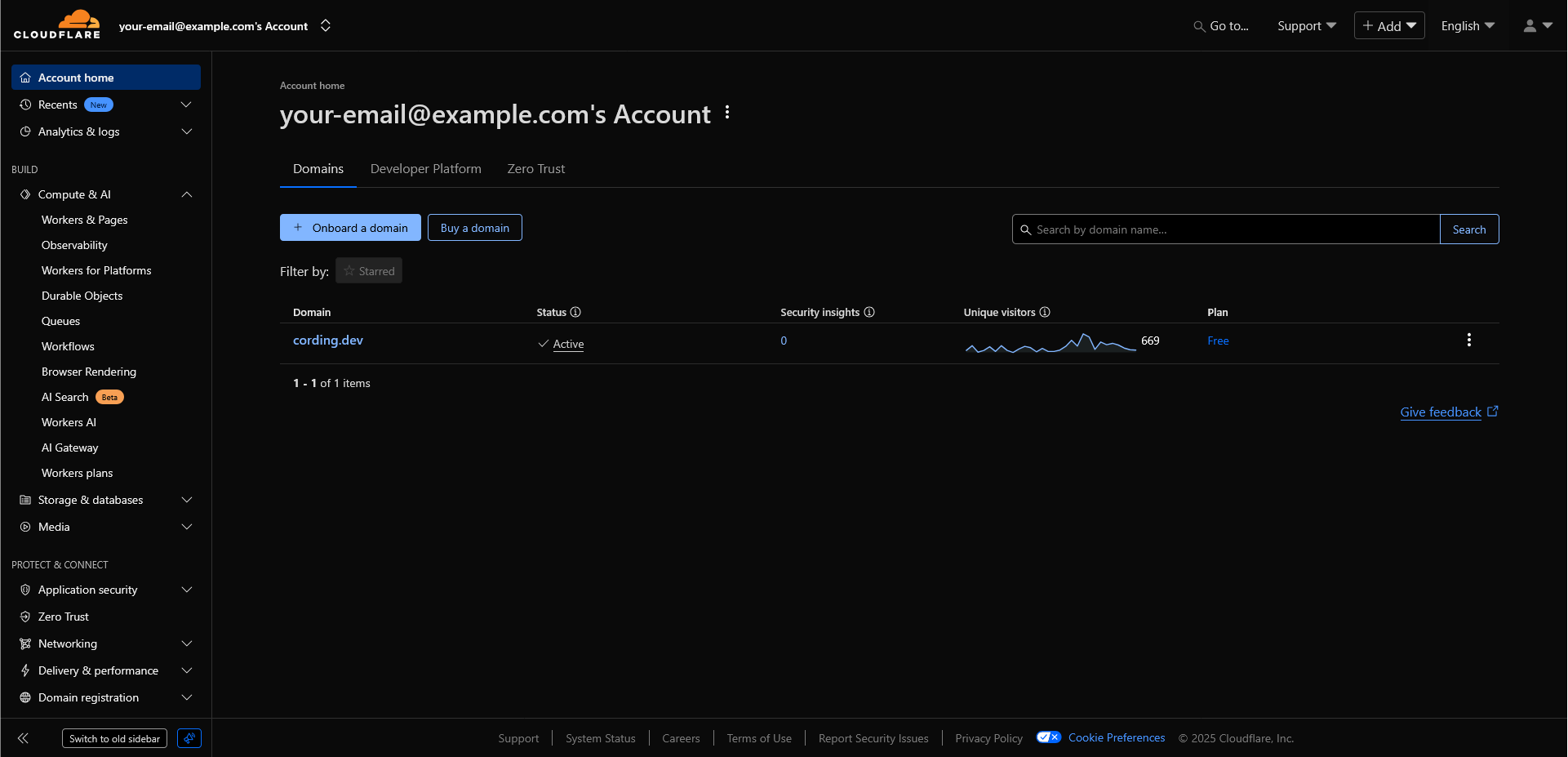Click the Go to search magnifier icon

click(1199, 26)
